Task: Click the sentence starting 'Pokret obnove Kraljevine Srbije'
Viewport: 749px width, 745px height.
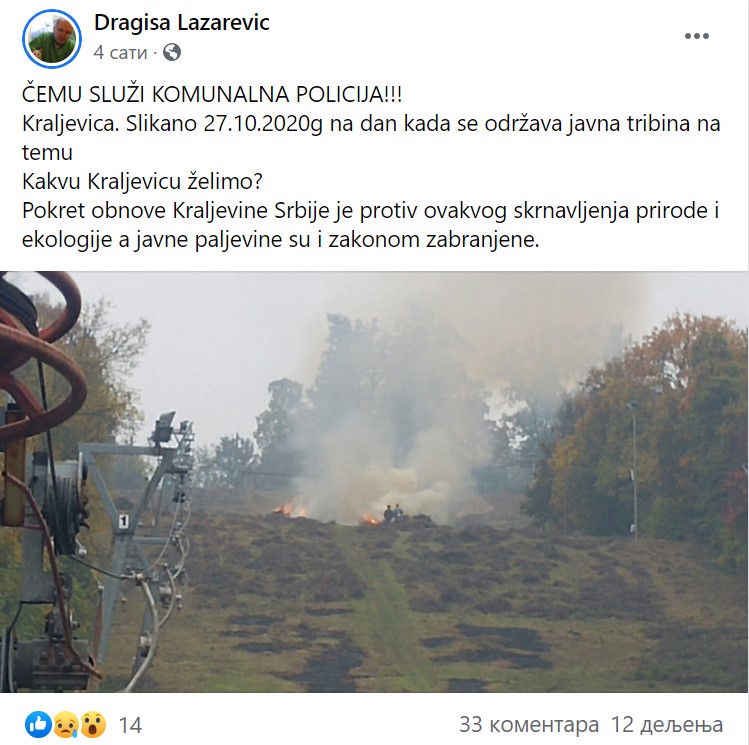Action: pyautogui.click(x=371, y=225)
